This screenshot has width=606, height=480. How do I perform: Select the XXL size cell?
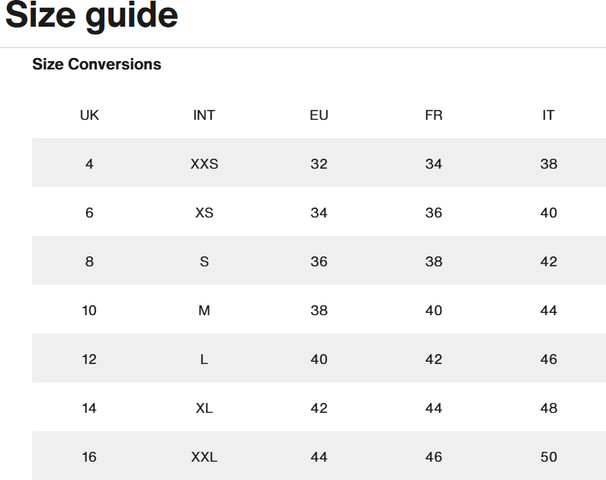click(204, 457)
